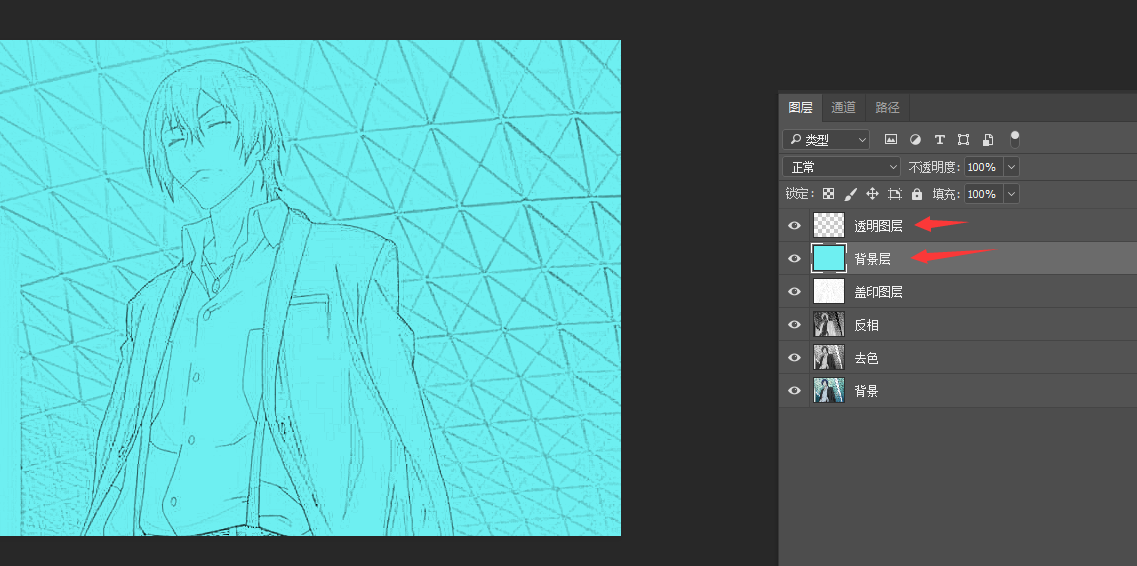Hide the 透明图层 layer
This screenshot has height=566, width=1137.
point(795,225)
